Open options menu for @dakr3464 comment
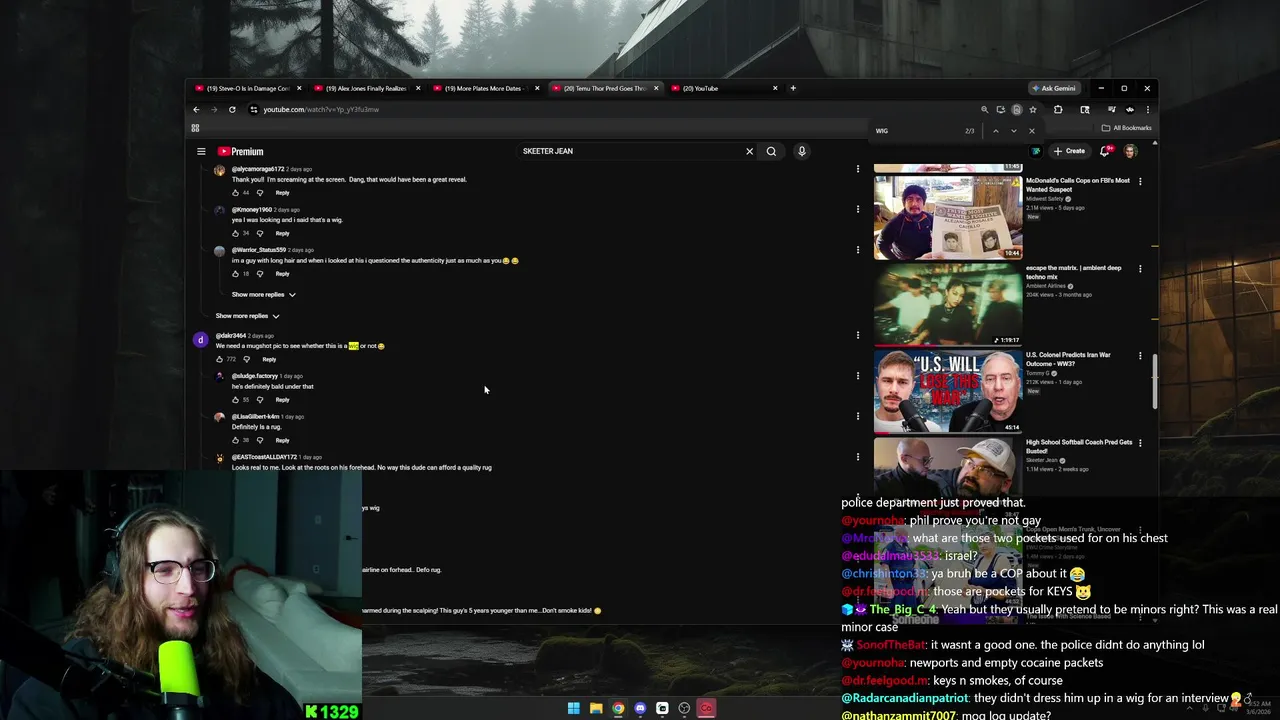Screen dimensions: 1280x720 coord(857,335)
